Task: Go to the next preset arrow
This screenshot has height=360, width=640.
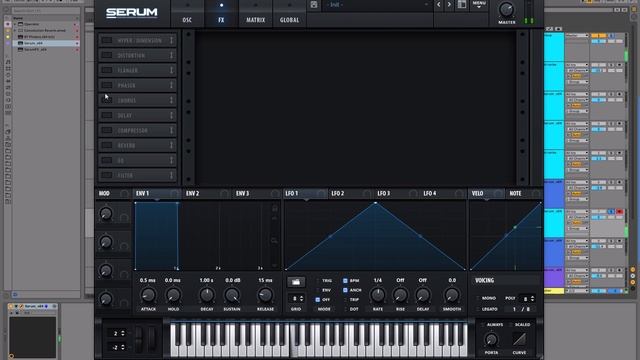Action: 449,4
